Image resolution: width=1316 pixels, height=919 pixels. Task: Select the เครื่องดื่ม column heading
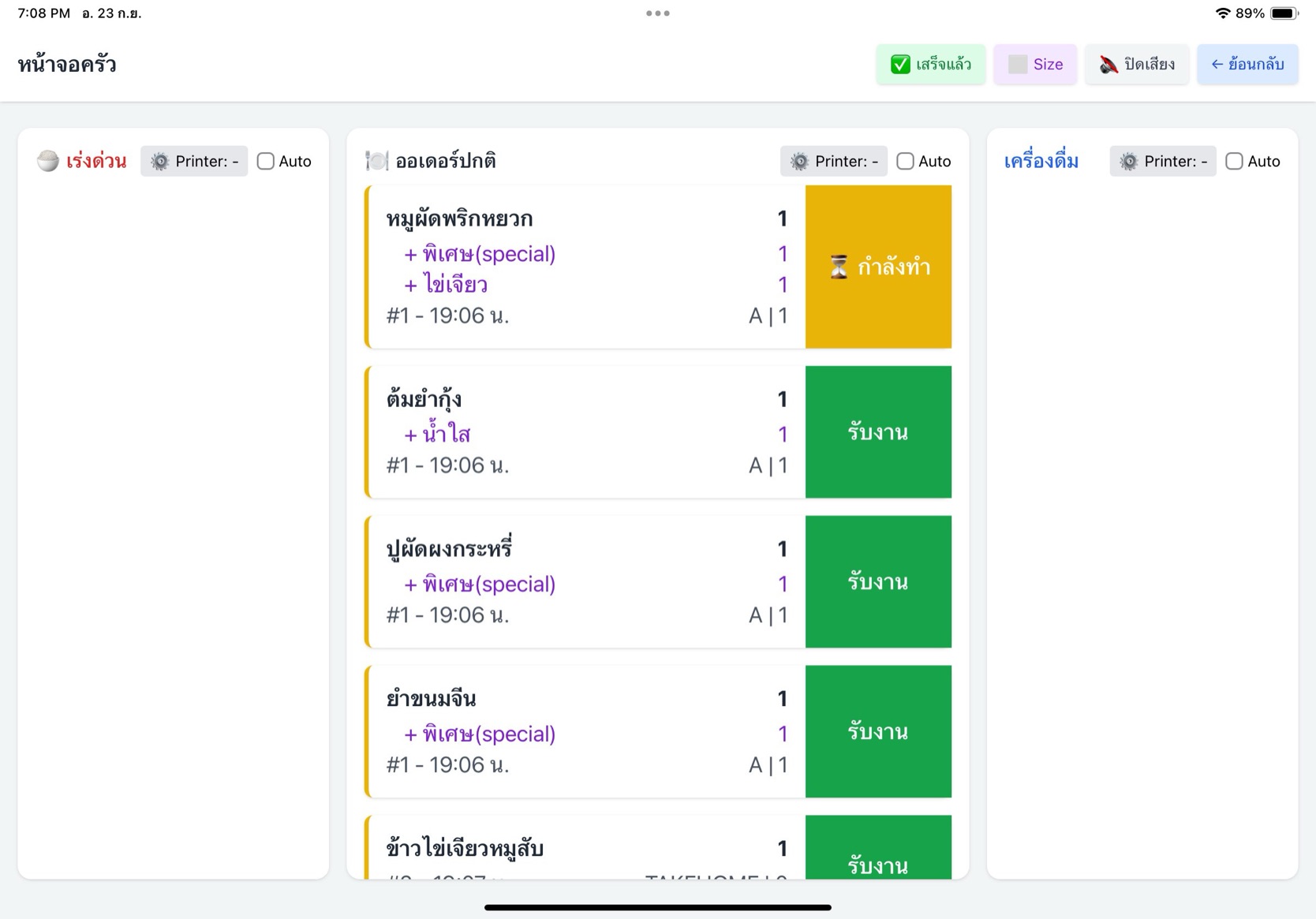(x=1041, y=162)
